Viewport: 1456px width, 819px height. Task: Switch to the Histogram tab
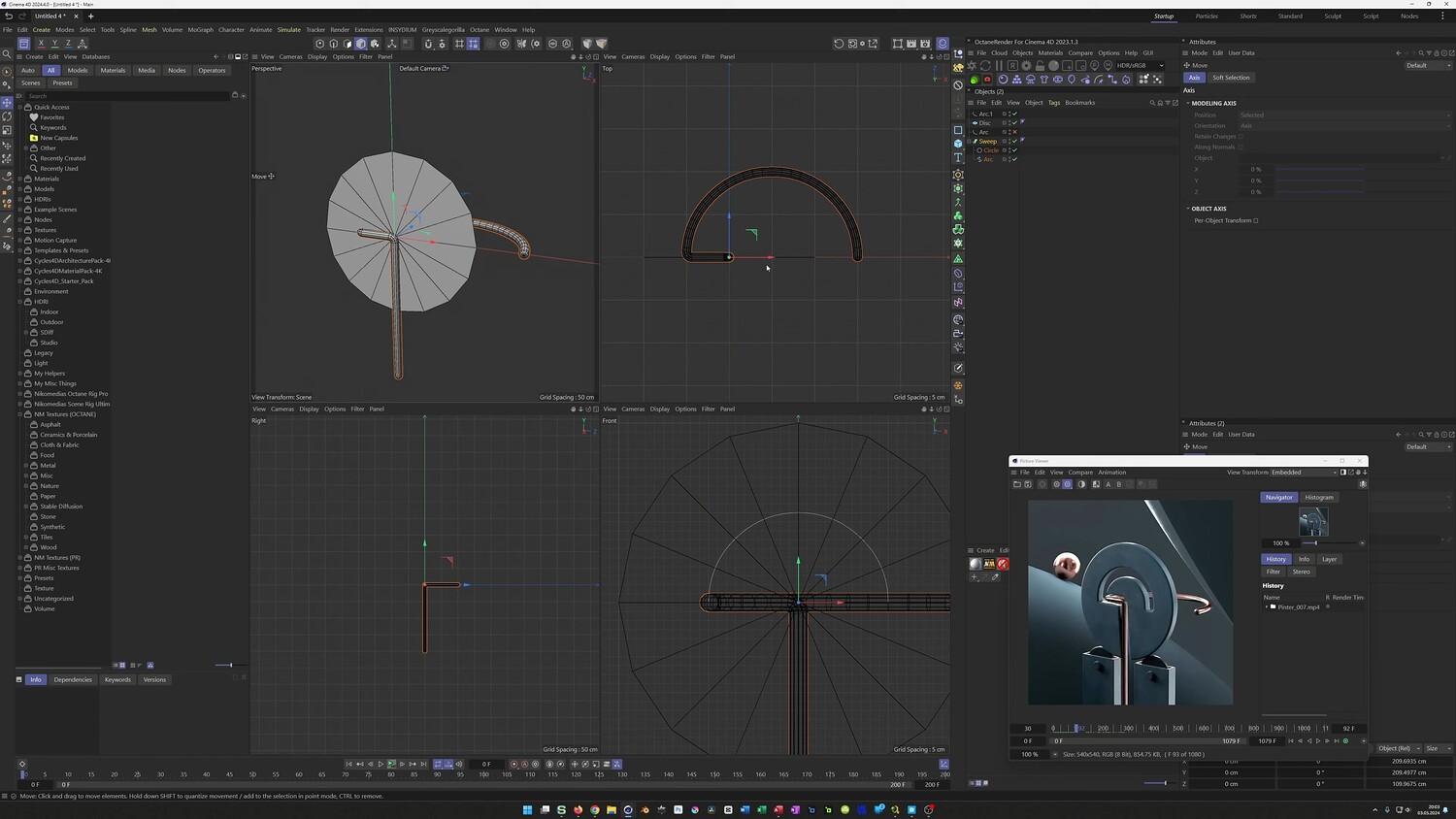coord(1318,498)
